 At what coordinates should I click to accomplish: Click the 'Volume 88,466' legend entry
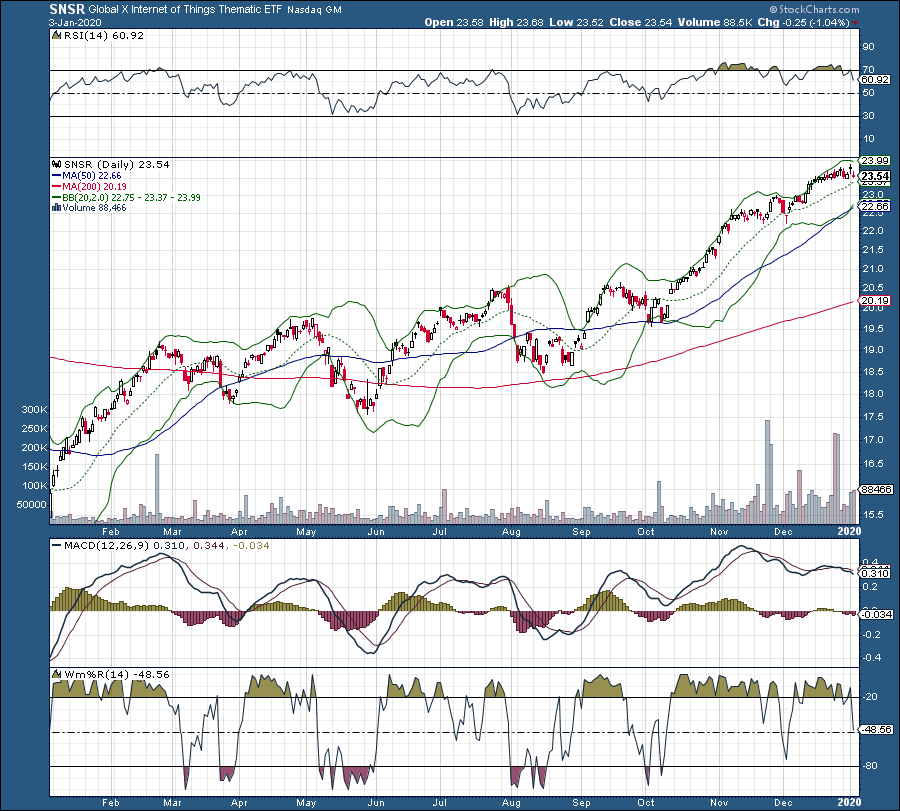(94, 208)
